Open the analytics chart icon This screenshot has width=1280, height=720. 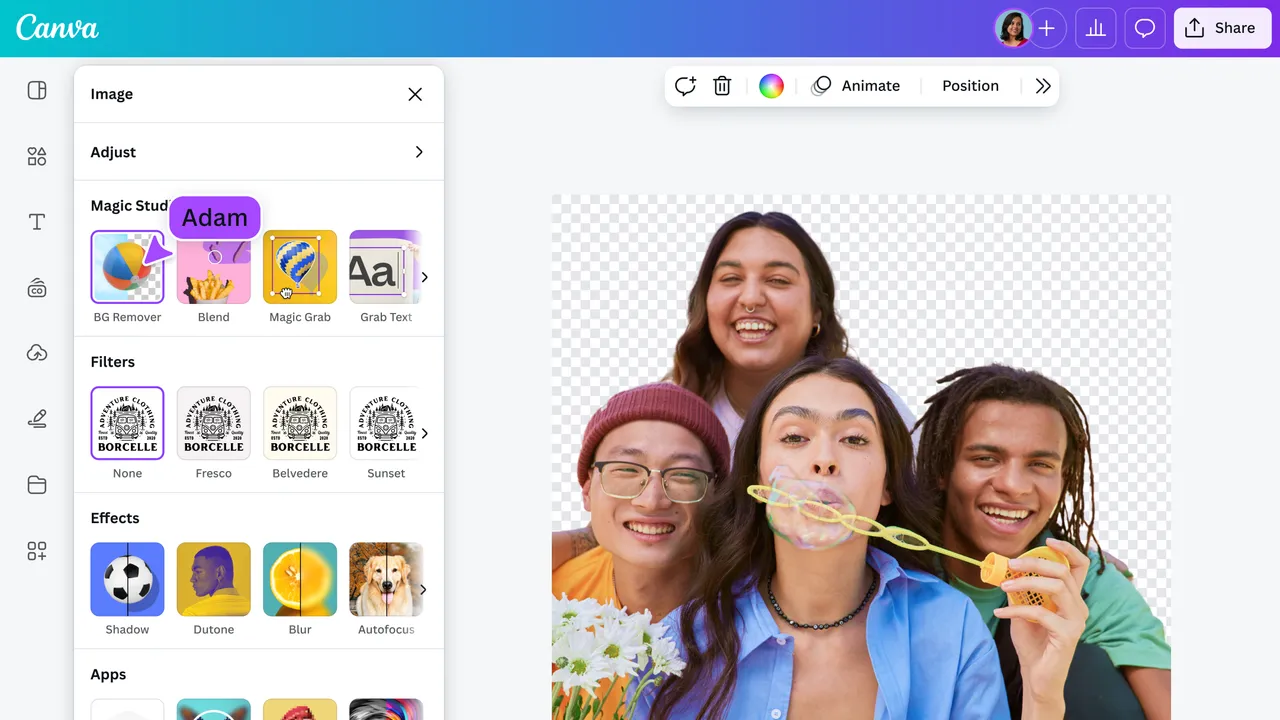click(x=1096, y=28)
